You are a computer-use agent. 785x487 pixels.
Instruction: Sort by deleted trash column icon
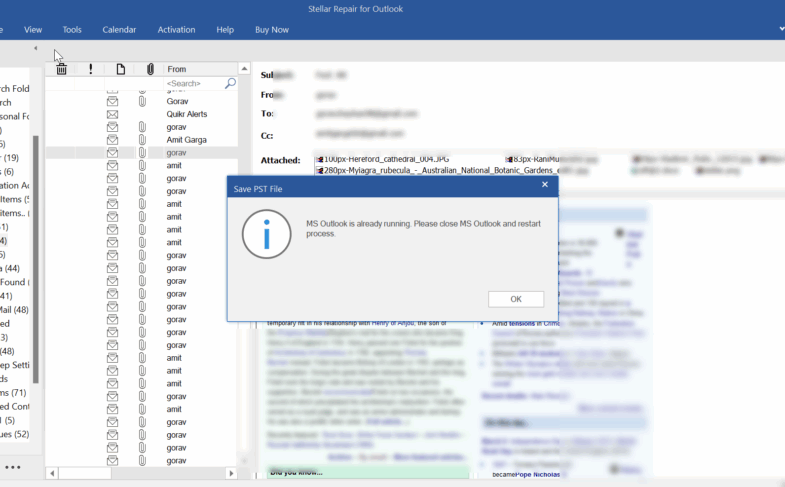(x=62, y=69)
